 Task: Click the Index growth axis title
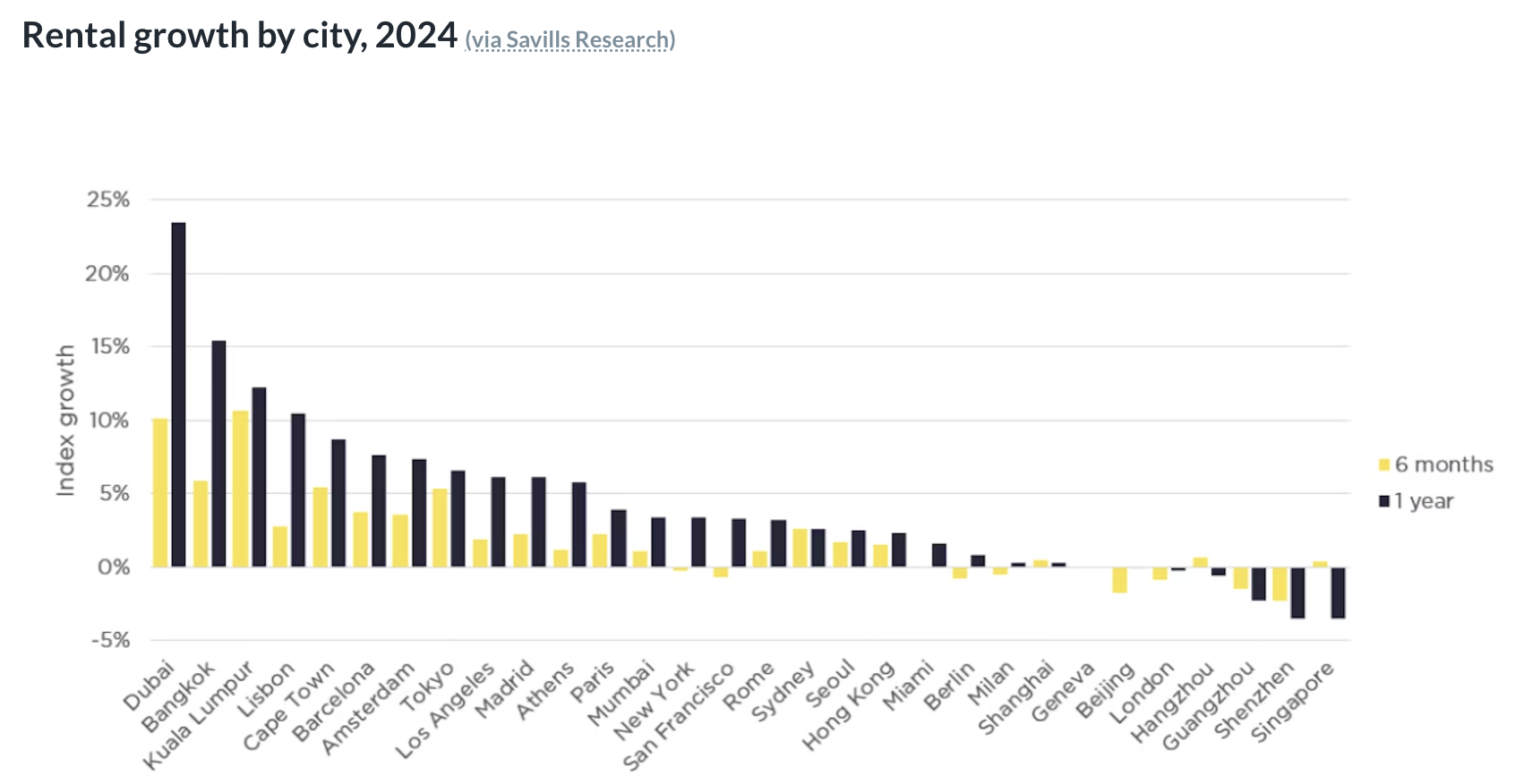click(65, 421)
